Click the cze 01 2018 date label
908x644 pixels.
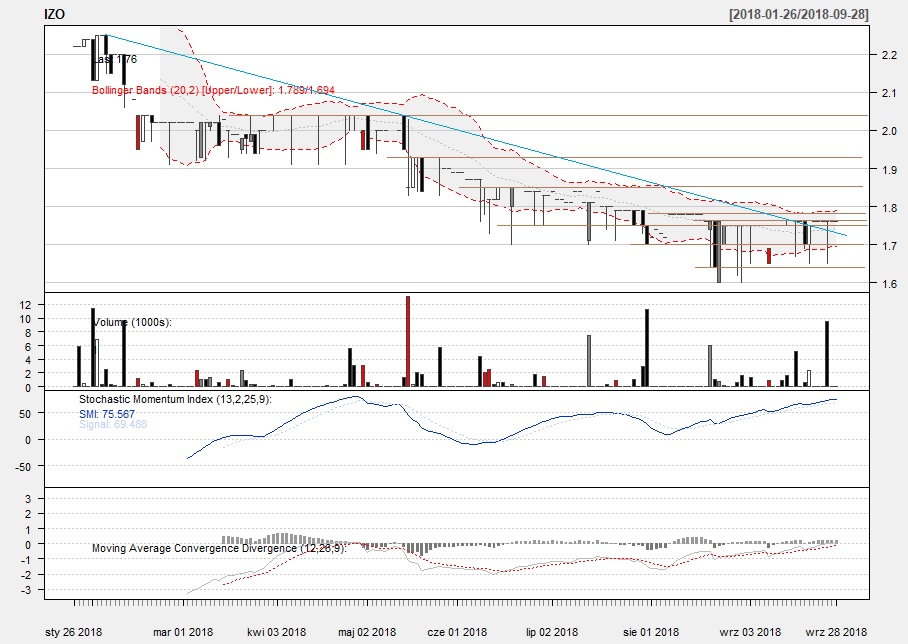pos(457,632)
